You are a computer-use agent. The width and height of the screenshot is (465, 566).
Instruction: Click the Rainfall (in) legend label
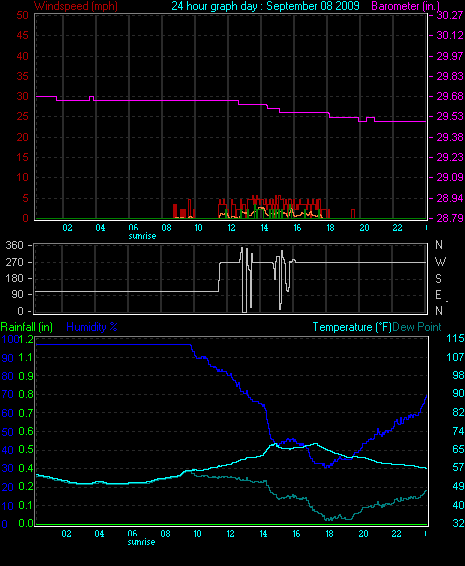(27, 327)
